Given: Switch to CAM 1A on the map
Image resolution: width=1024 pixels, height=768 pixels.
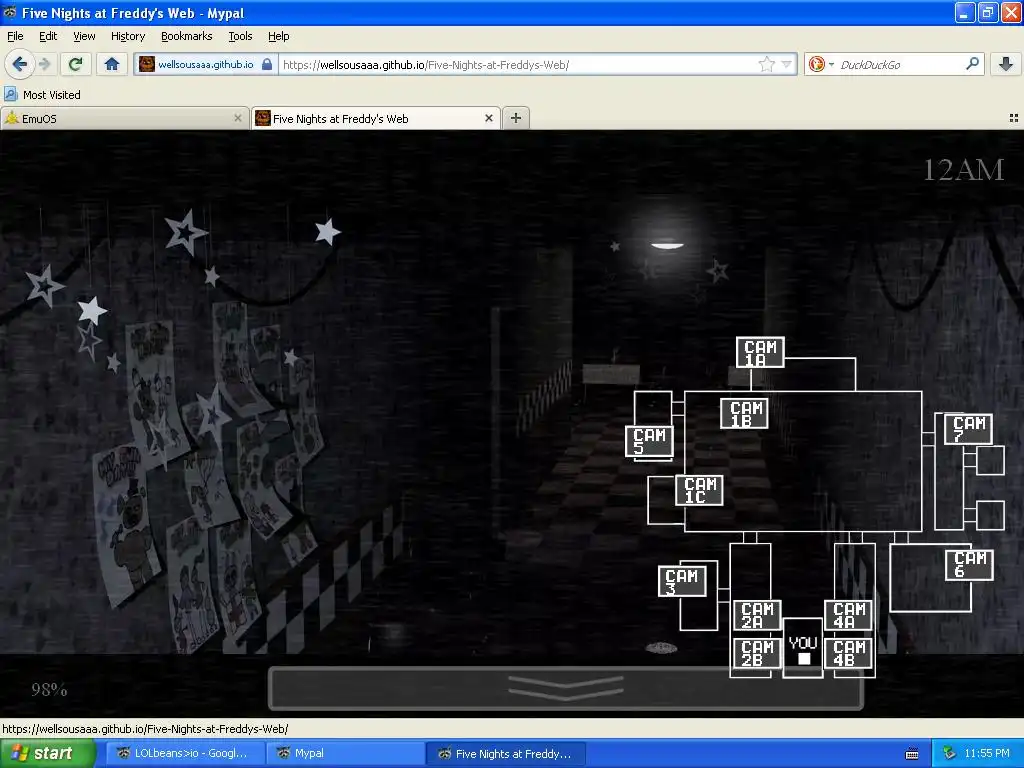Looking at the screenshot, I should tap(760, 353).
